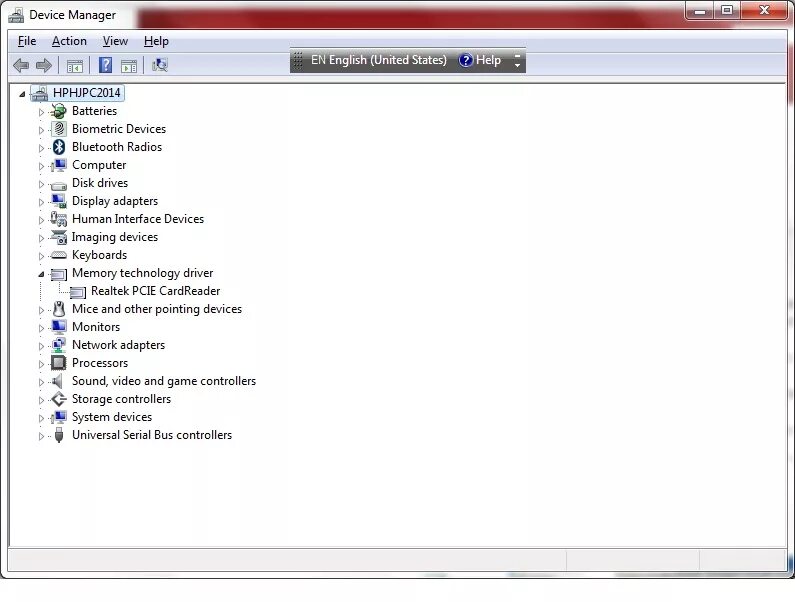Click the Show/Hide Action Pane toolbar icon
Viewport: 795px width, 602px height.
point(129,65)
